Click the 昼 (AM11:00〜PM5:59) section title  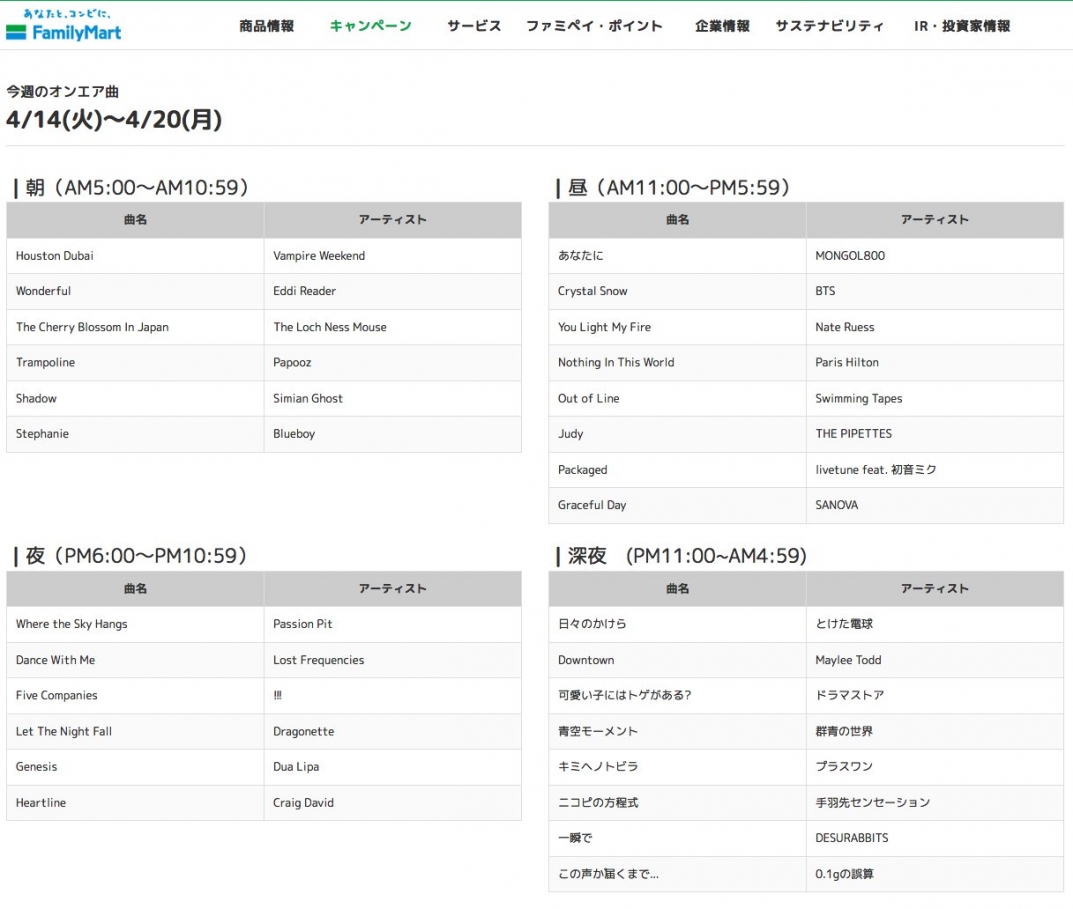pyautogui.click(x=678, y=188)
